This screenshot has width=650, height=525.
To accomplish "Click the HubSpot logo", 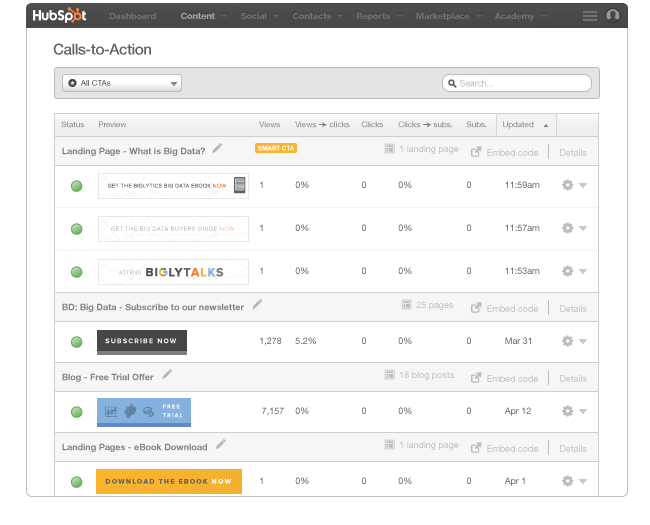I will pos(59,15).
